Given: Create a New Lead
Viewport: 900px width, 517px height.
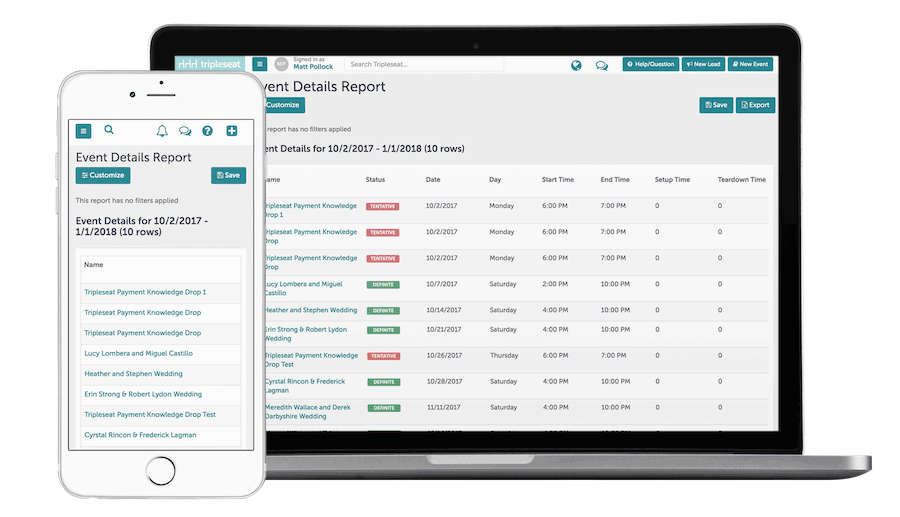Looking at the screenshot, I should tap(703, 64).
